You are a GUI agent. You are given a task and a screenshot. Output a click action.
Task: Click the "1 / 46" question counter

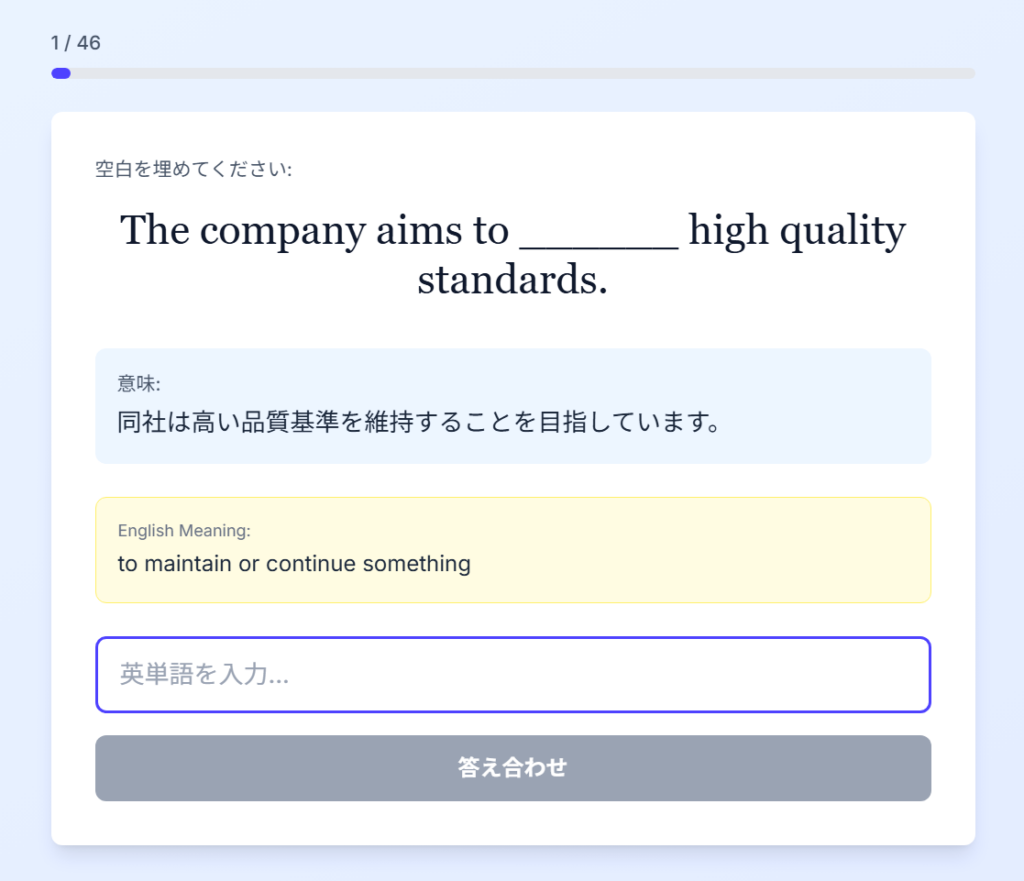click(76, 43)
